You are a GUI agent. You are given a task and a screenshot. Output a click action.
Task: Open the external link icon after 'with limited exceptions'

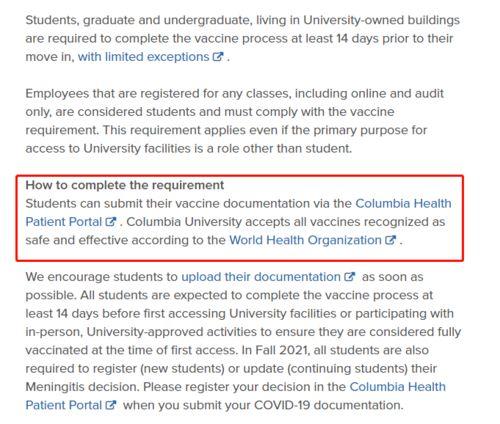218,56
